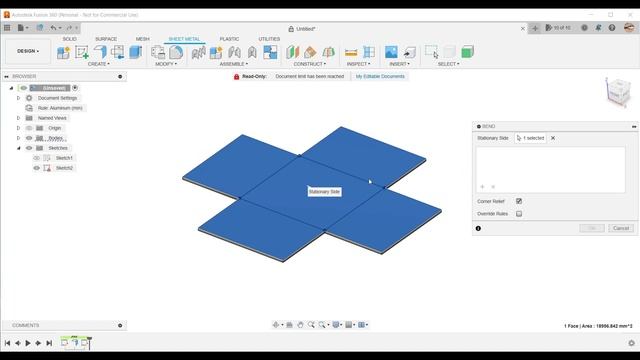The width and height of the screenshot is (640, 360).
Task: Expand the CONSTRUCT dropdown menu
Action: 310,64
